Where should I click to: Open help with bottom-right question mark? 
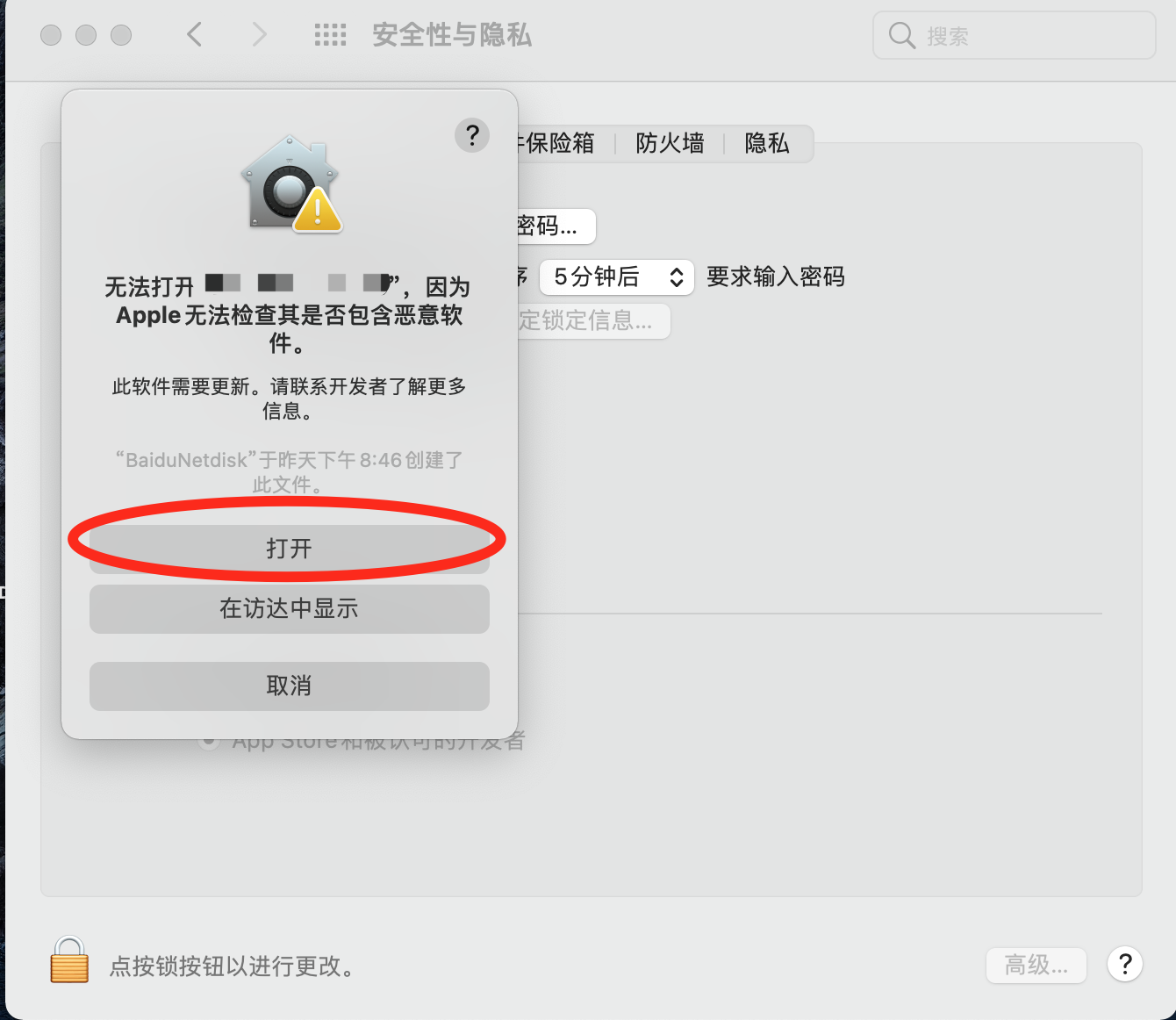tap(1124, 964)
